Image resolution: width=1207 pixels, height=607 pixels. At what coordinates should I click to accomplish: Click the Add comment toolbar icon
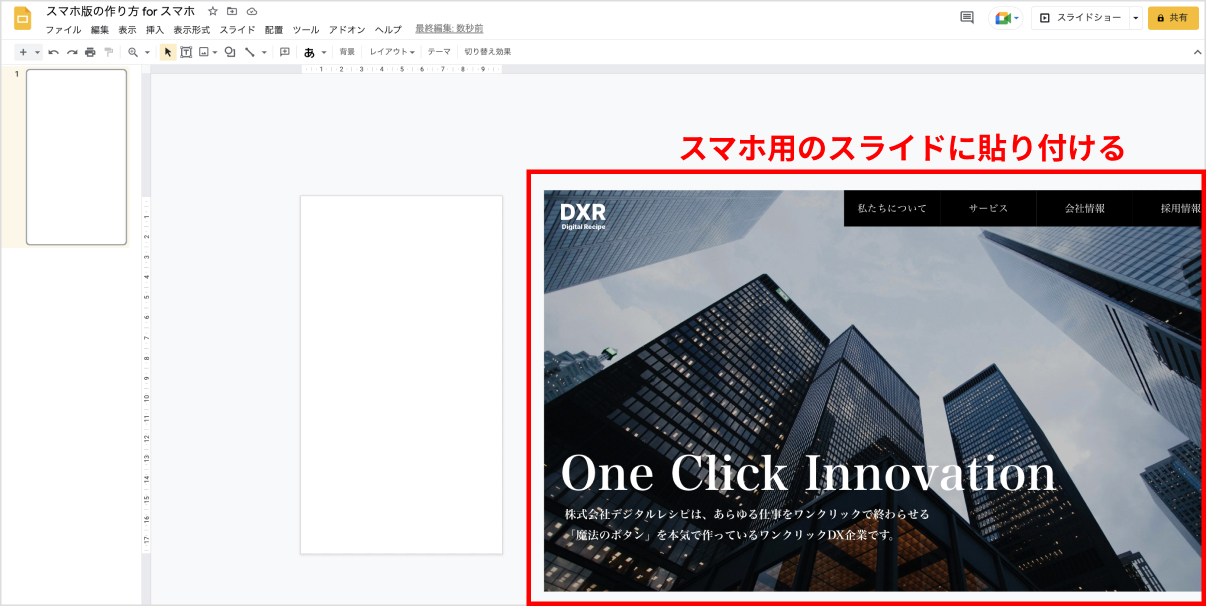coord(284,52)
